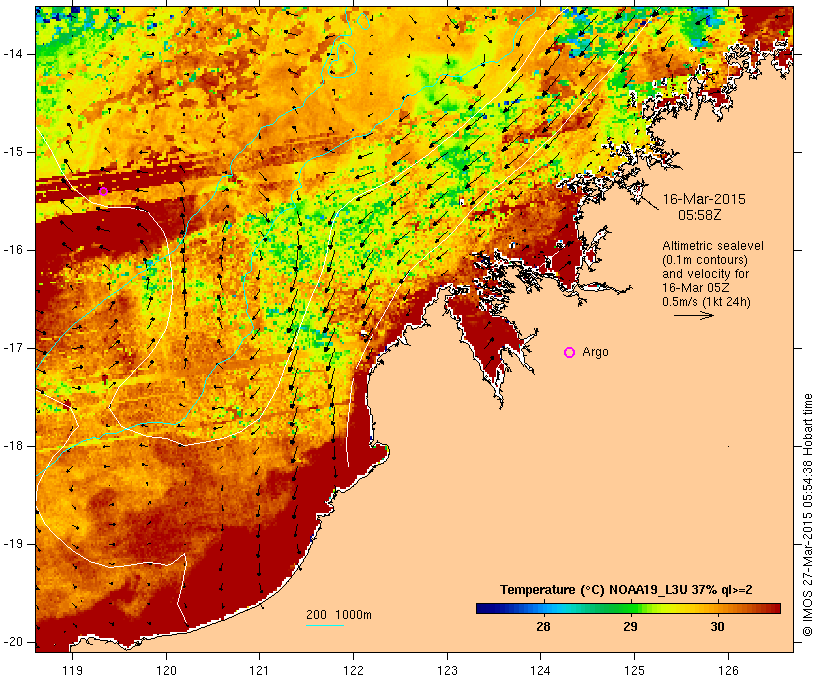The image size is (820, 680).
Task: Click the cyan 200m contour legend line
Action: click(x=325, y=625)
